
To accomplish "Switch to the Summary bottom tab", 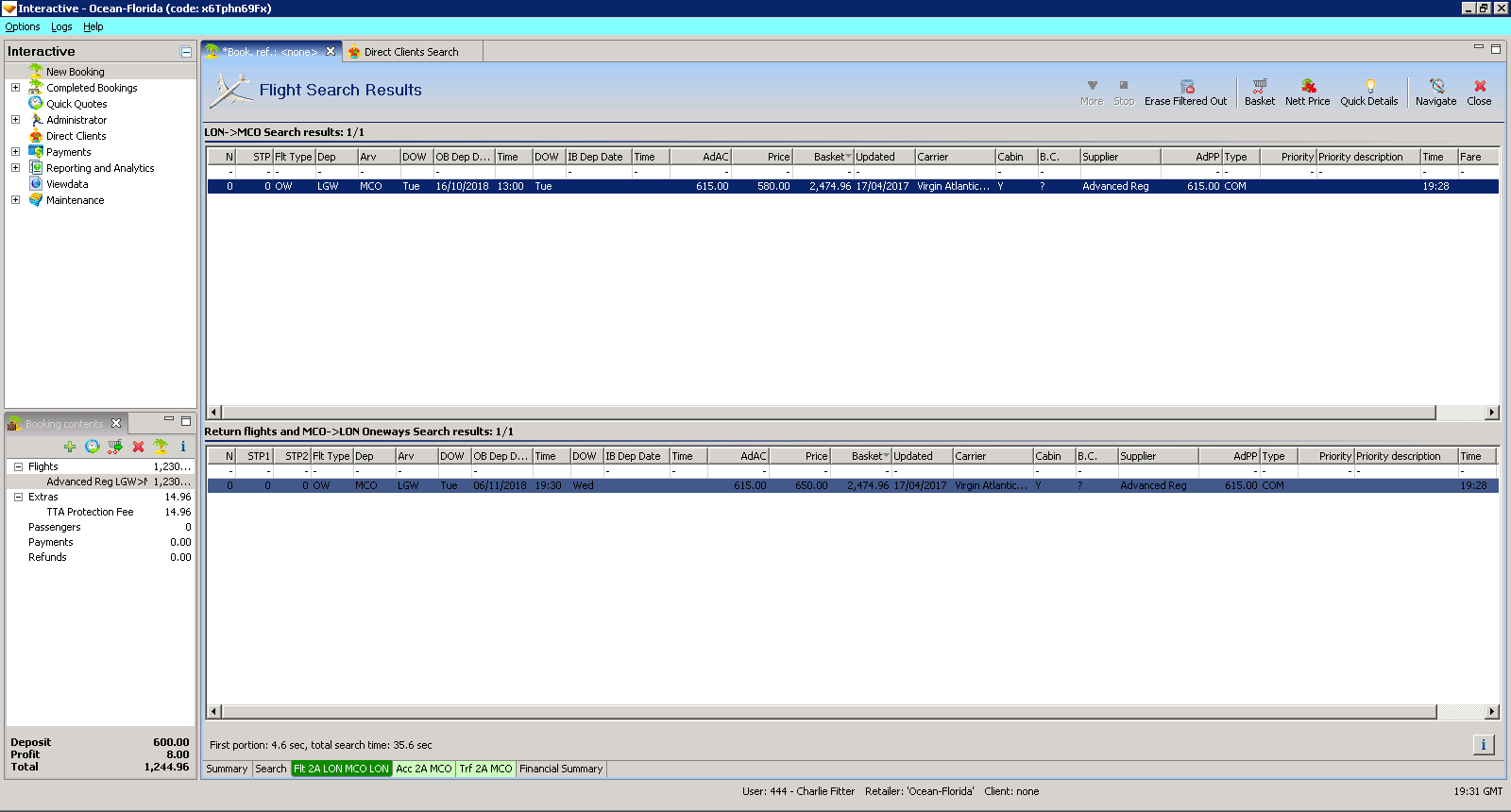I will (x=227, y=769).
